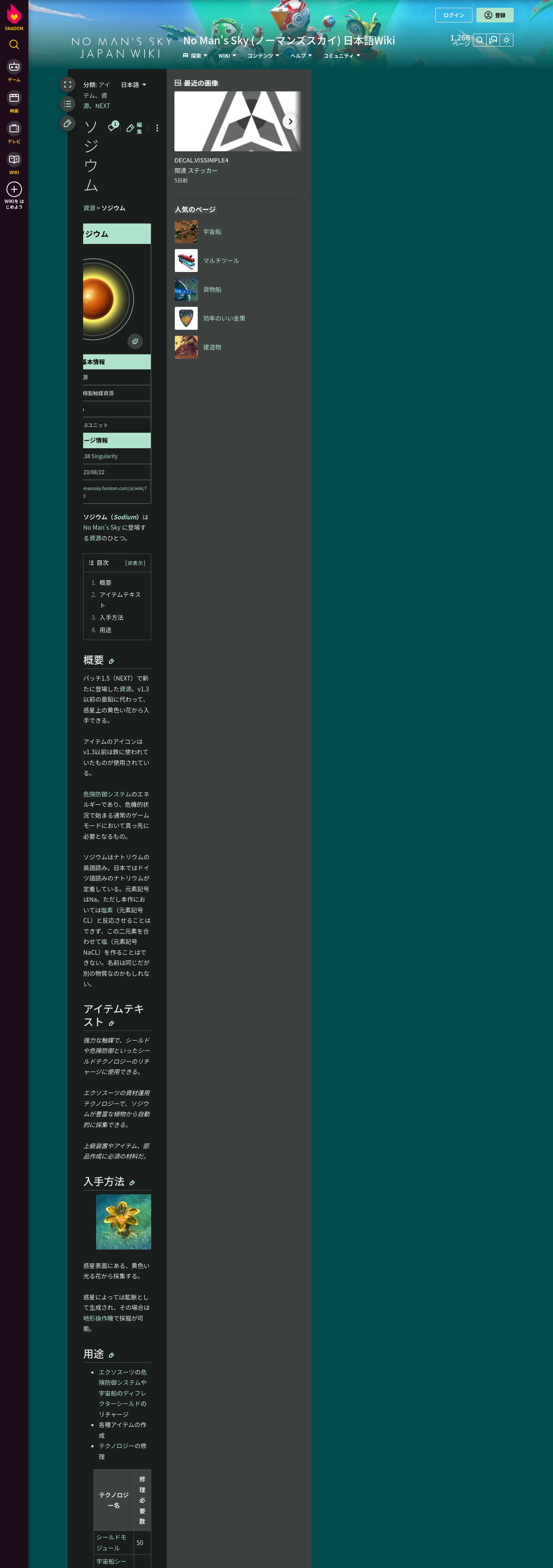Expand the コンテンツ navigation menu

[264, 56]
